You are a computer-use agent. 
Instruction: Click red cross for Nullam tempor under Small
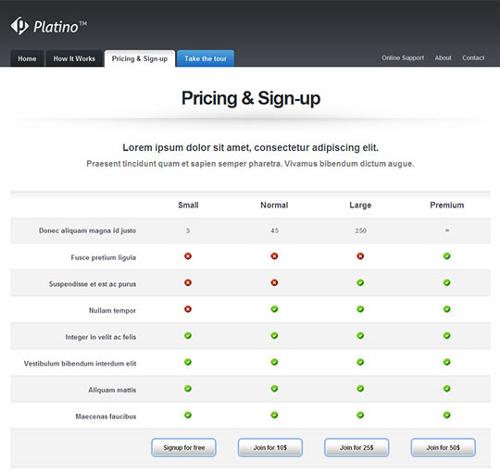pyautogui.click(x=188, y=309)
